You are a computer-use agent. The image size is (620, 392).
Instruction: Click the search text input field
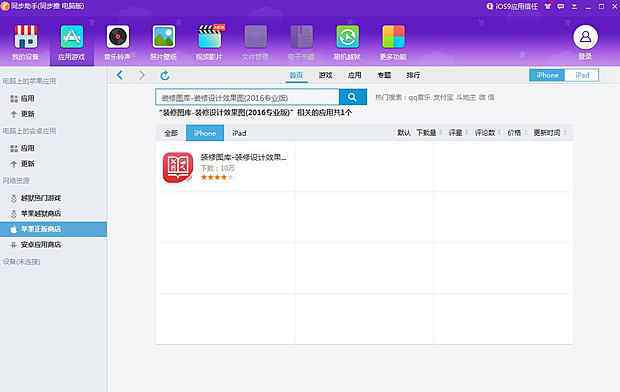[248, 97]
